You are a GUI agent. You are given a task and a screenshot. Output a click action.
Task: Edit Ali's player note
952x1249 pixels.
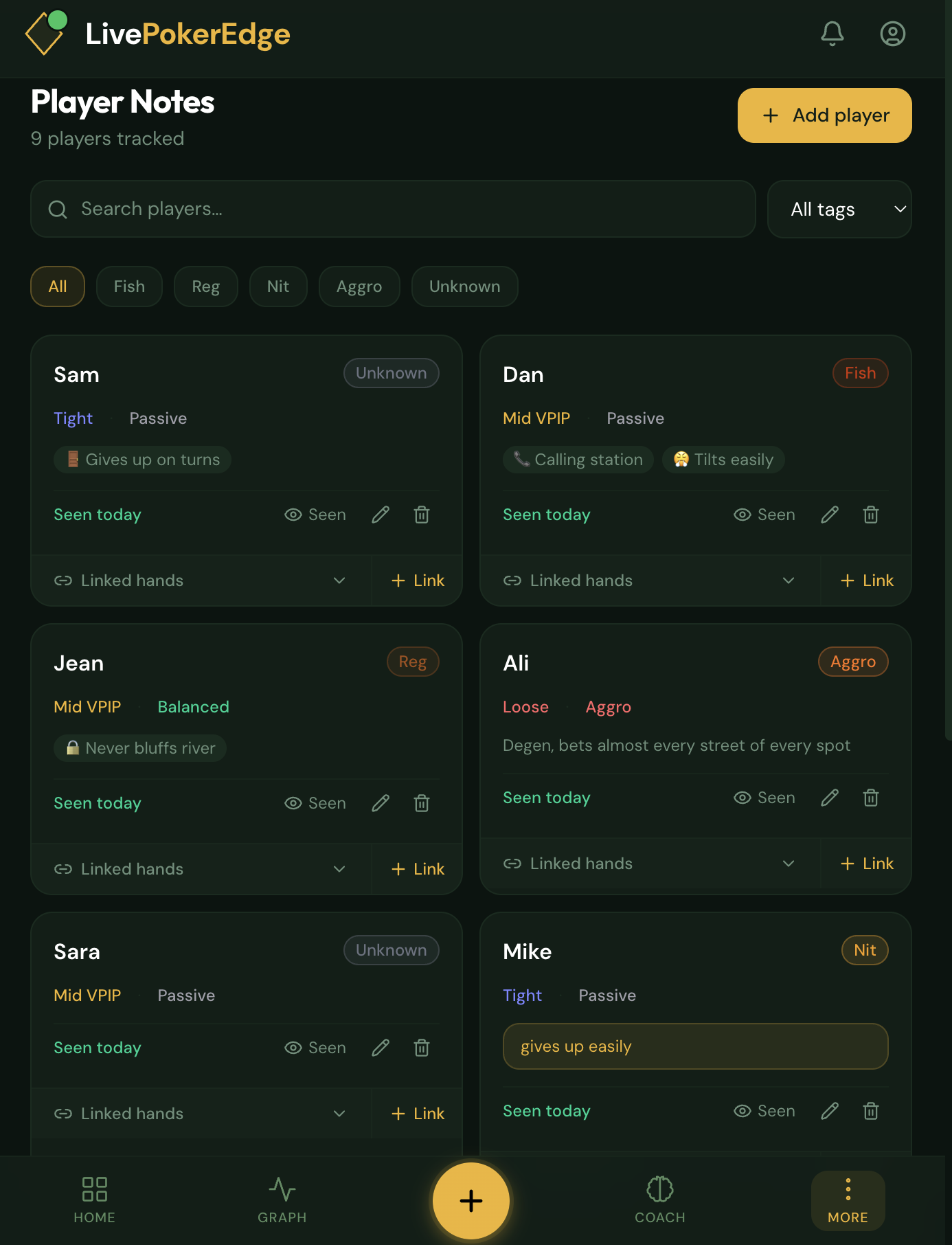[x=830, y=798]
